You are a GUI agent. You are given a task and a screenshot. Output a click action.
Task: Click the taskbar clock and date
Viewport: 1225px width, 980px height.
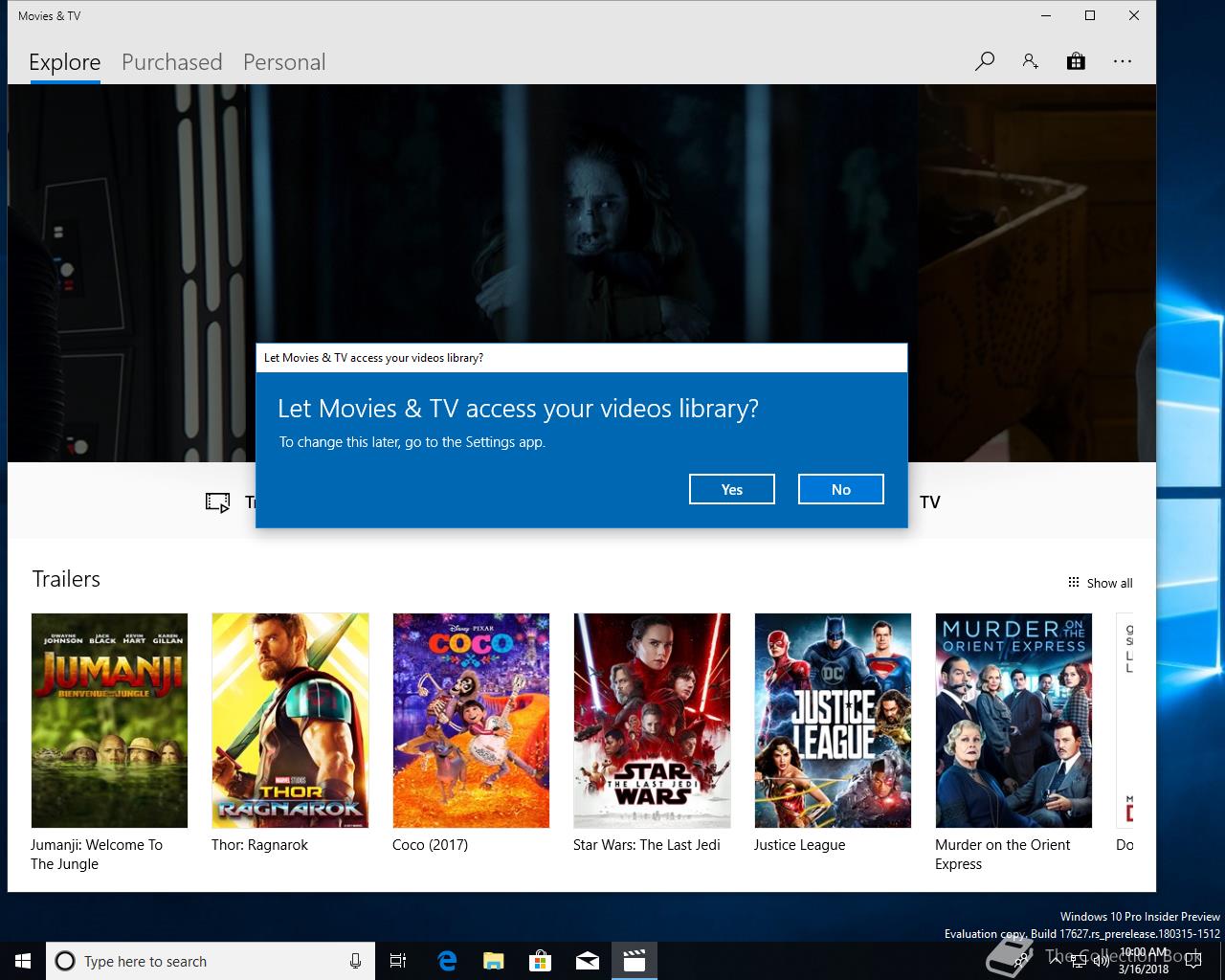click(1144, 961)
